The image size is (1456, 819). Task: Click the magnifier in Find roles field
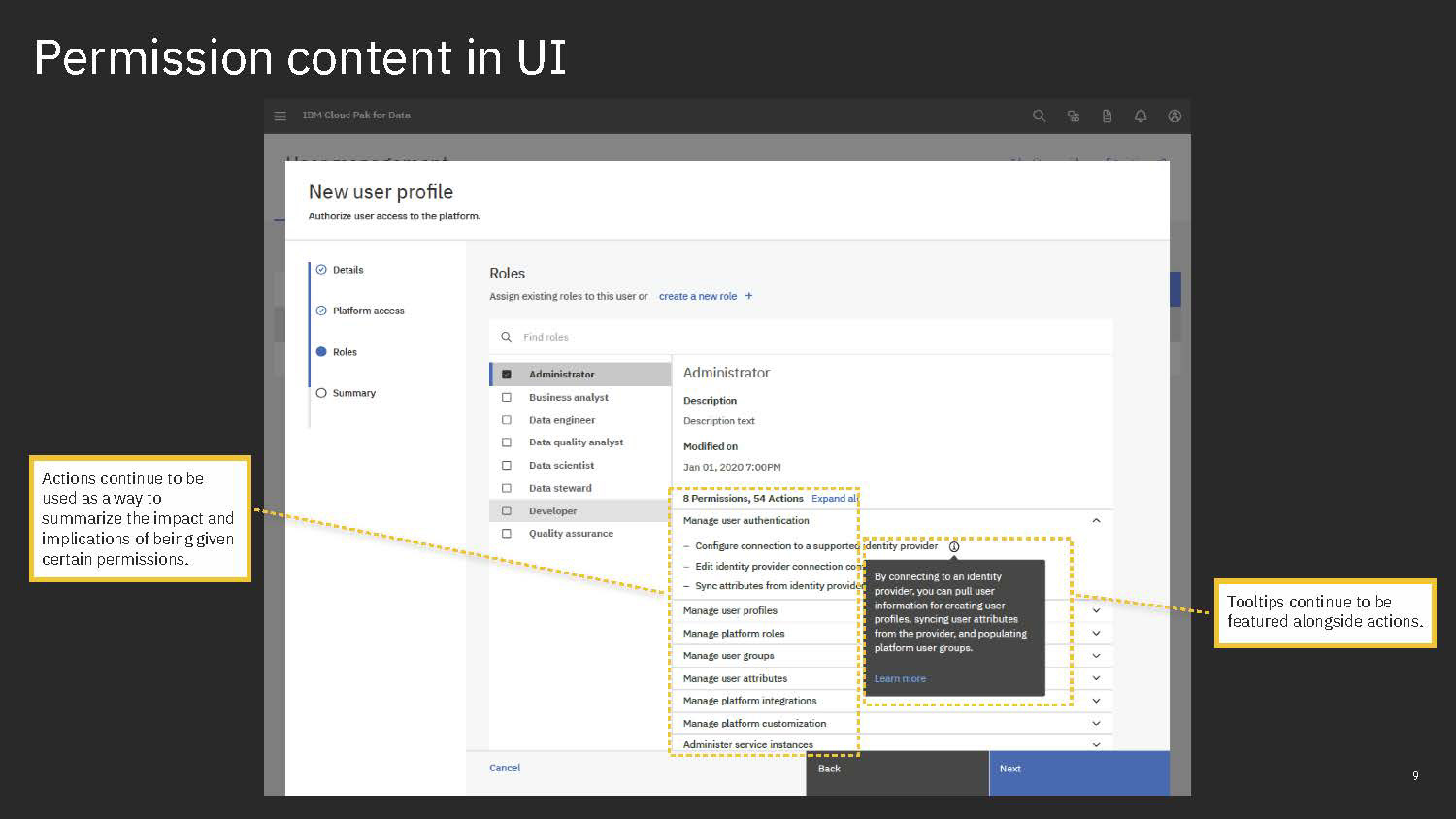[506, 337]
